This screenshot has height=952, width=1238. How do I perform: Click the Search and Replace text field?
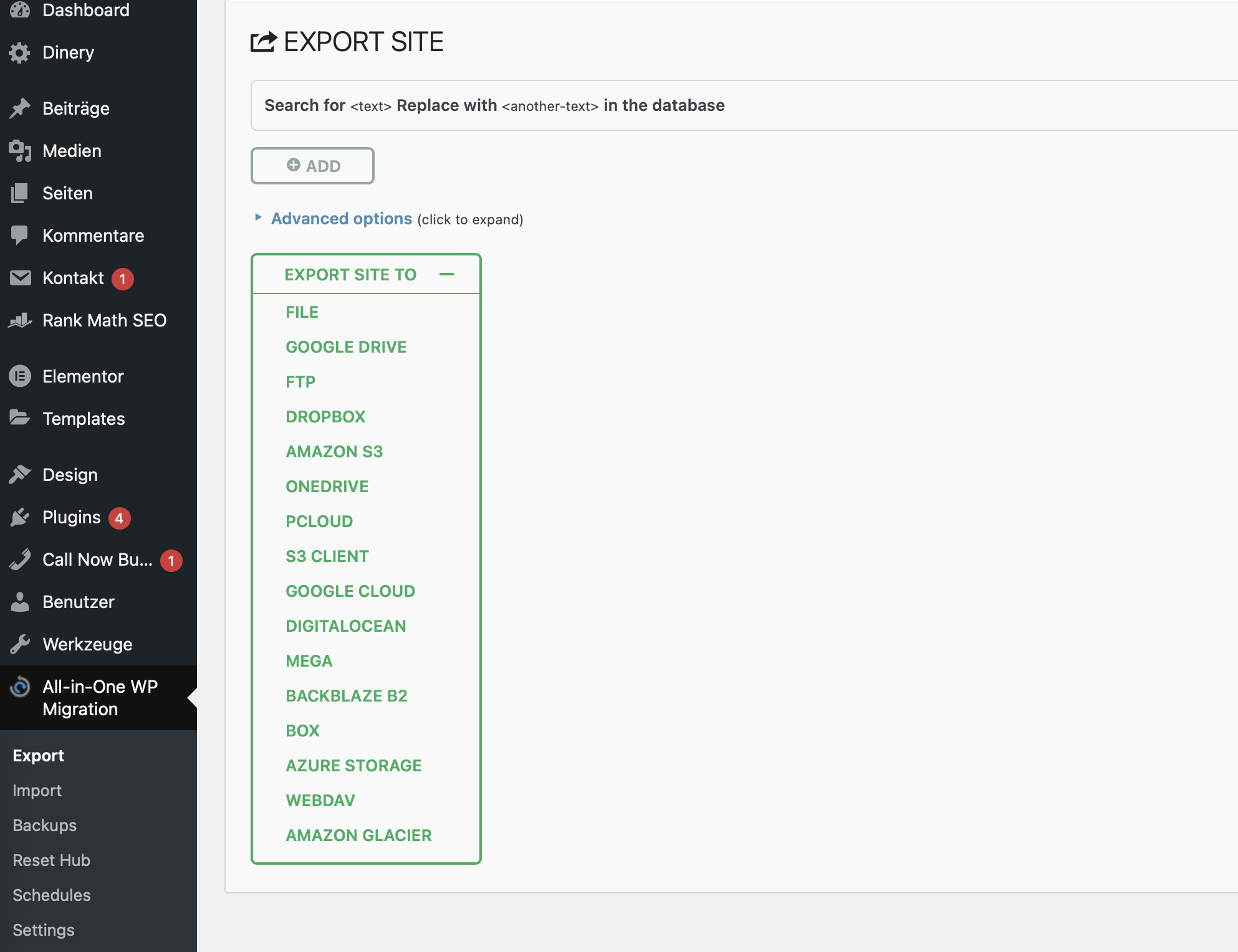point(744,105)
